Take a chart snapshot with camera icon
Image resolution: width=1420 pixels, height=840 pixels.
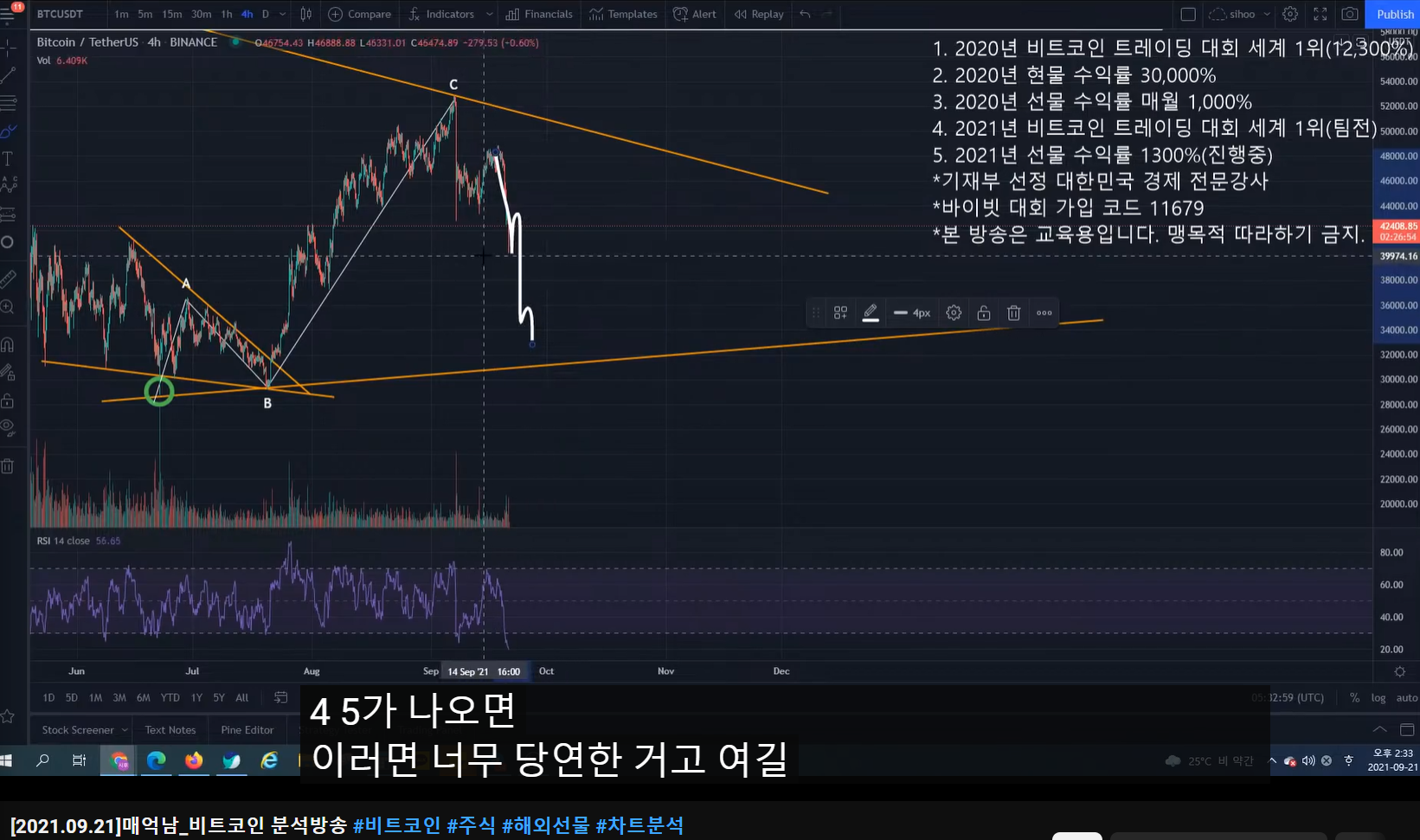pos(1350,14)
